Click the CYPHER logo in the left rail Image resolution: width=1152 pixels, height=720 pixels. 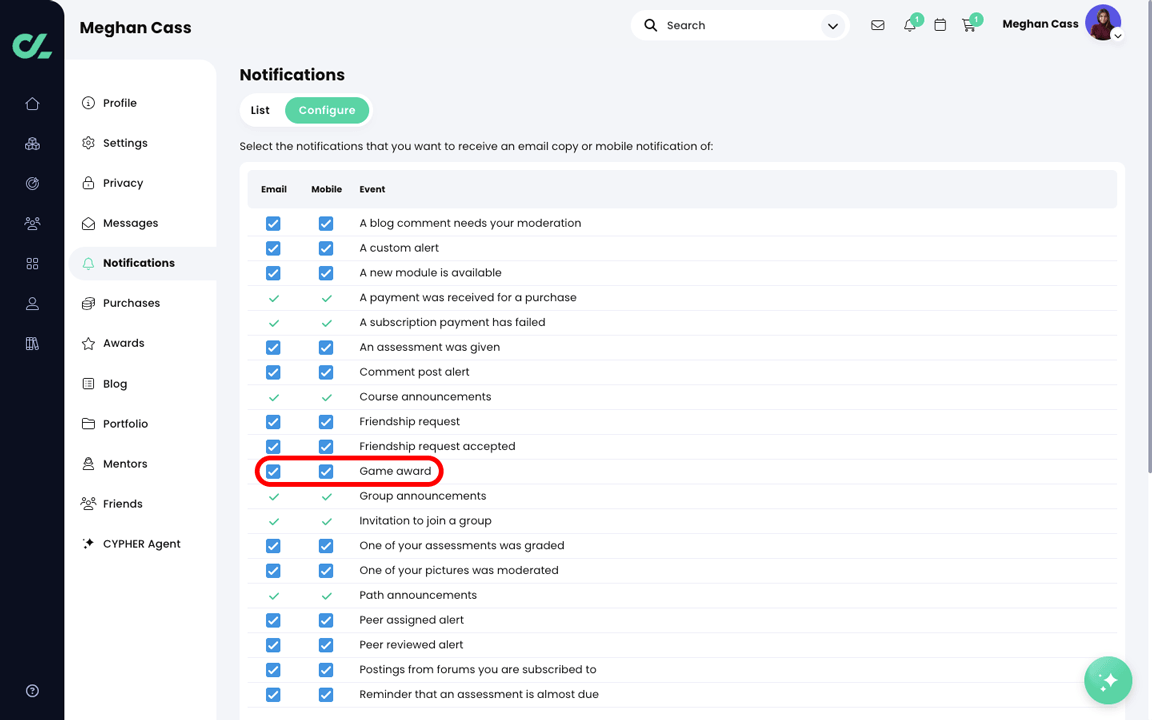point(32,46)
